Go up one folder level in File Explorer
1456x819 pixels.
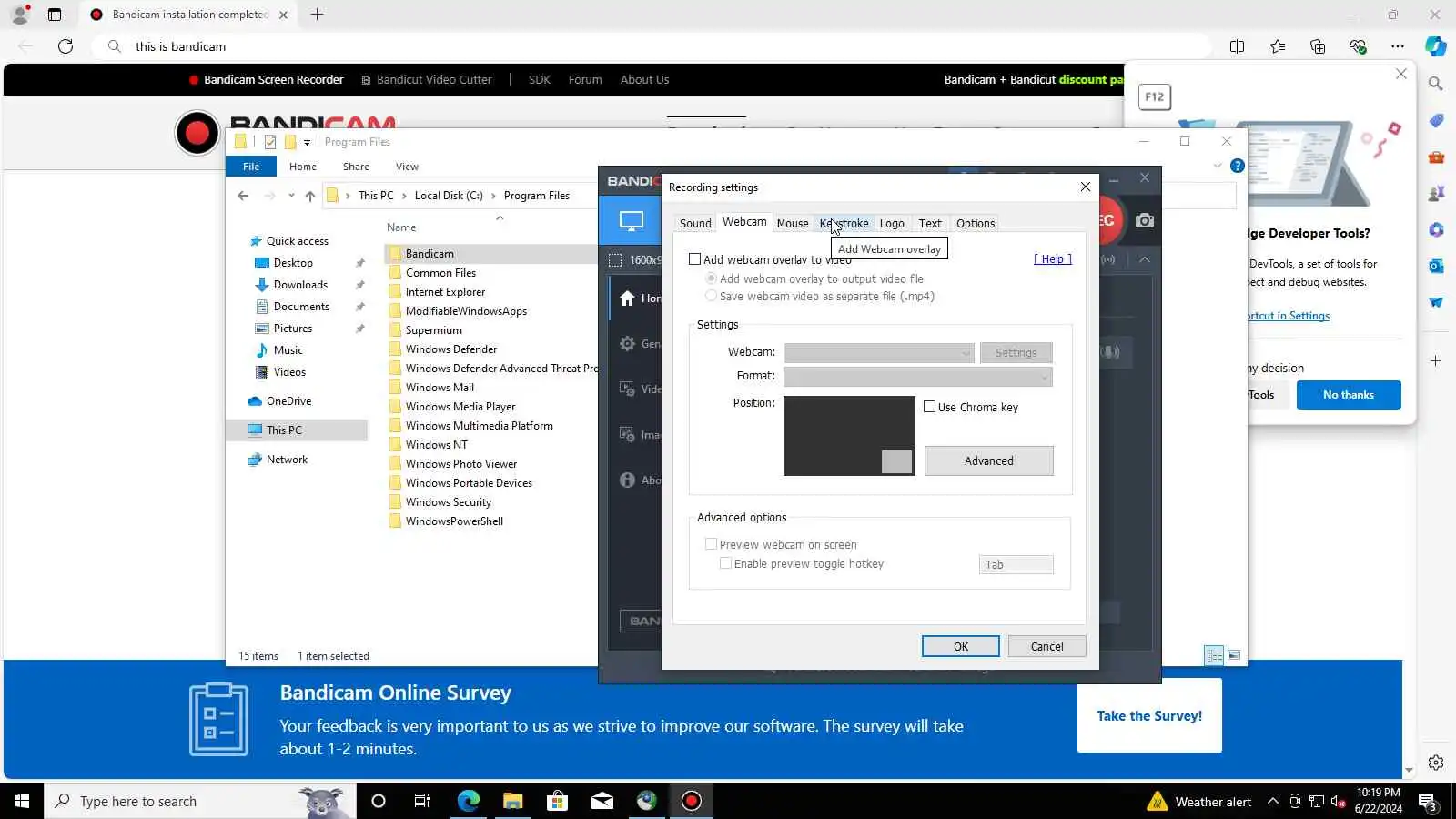(x=310, y=196)
